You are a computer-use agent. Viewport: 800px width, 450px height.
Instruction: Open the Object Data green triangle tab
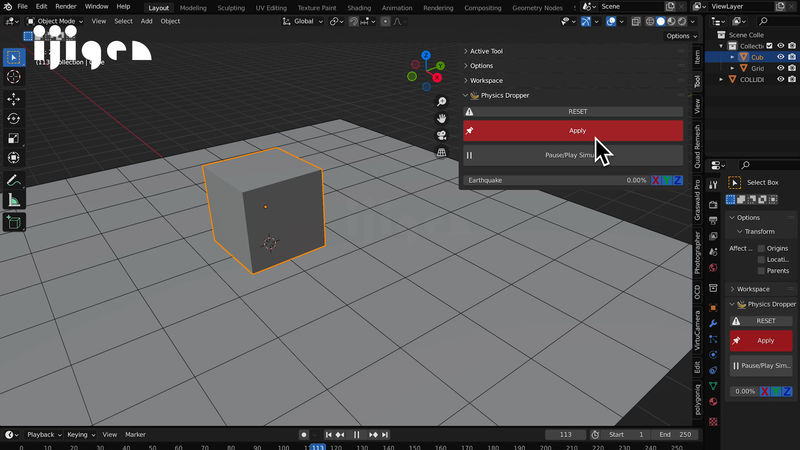pos(713,386)
